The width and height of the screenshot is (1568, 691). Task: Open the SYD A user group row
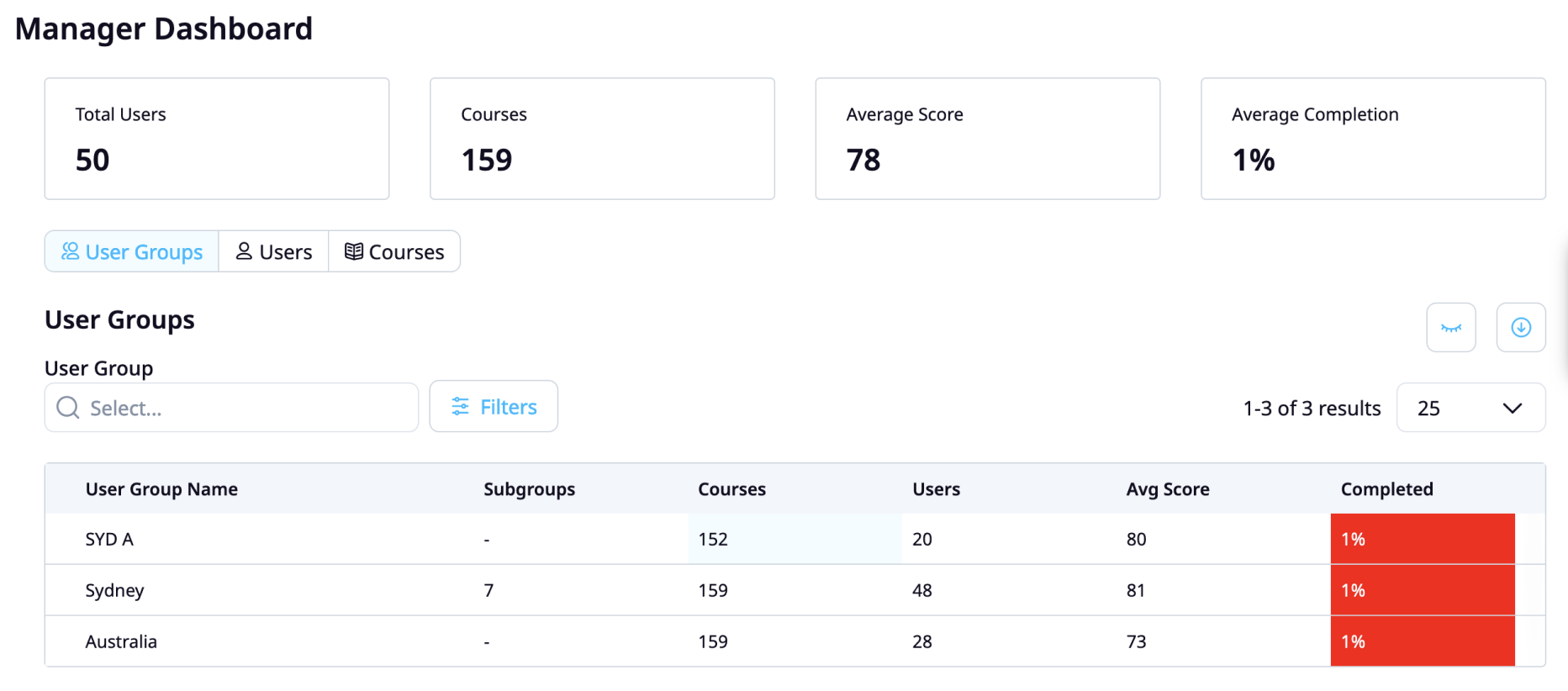pos(109,539)
